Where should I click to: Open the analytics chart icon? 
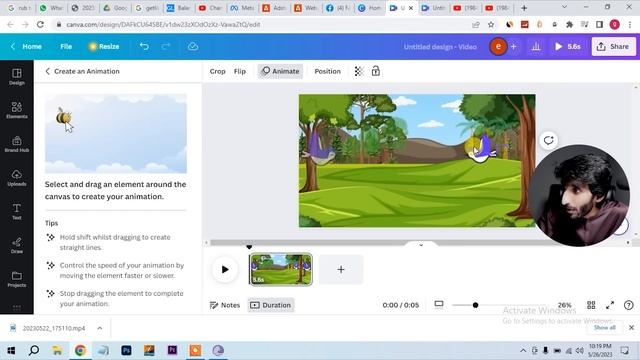(536, 47)
